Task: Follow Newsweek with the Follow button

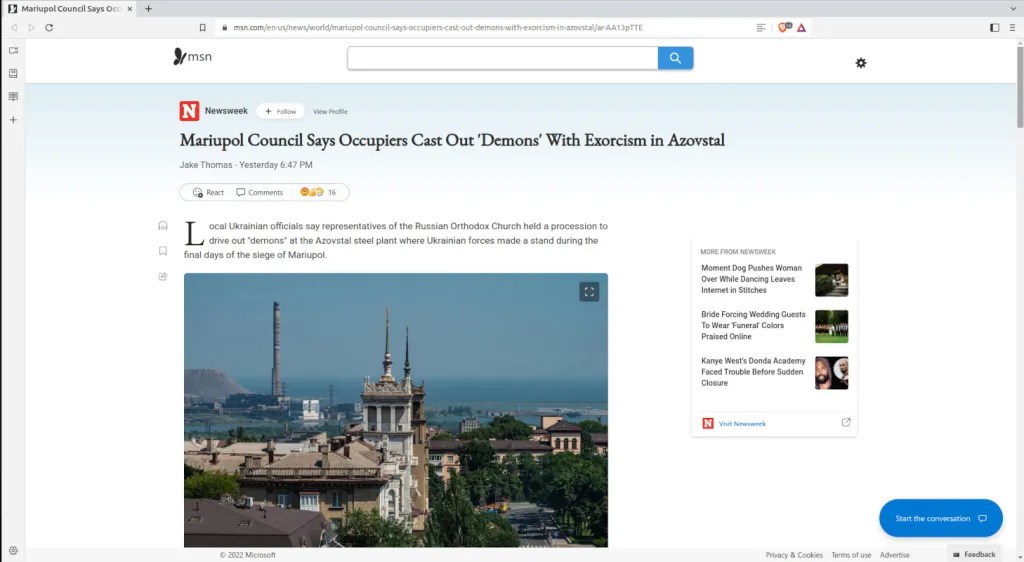Action: pos(280,111)
